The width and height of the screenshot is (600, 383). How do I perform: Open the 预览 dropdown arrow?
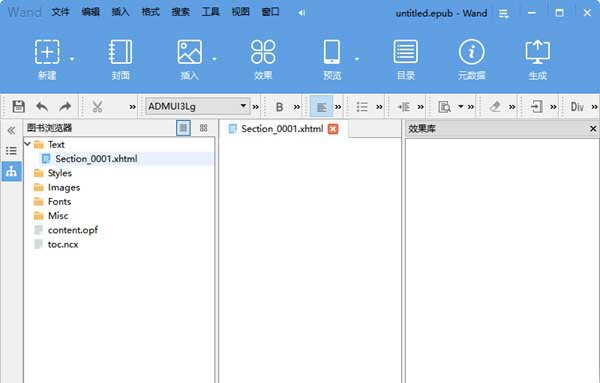[x=357, y=59]
